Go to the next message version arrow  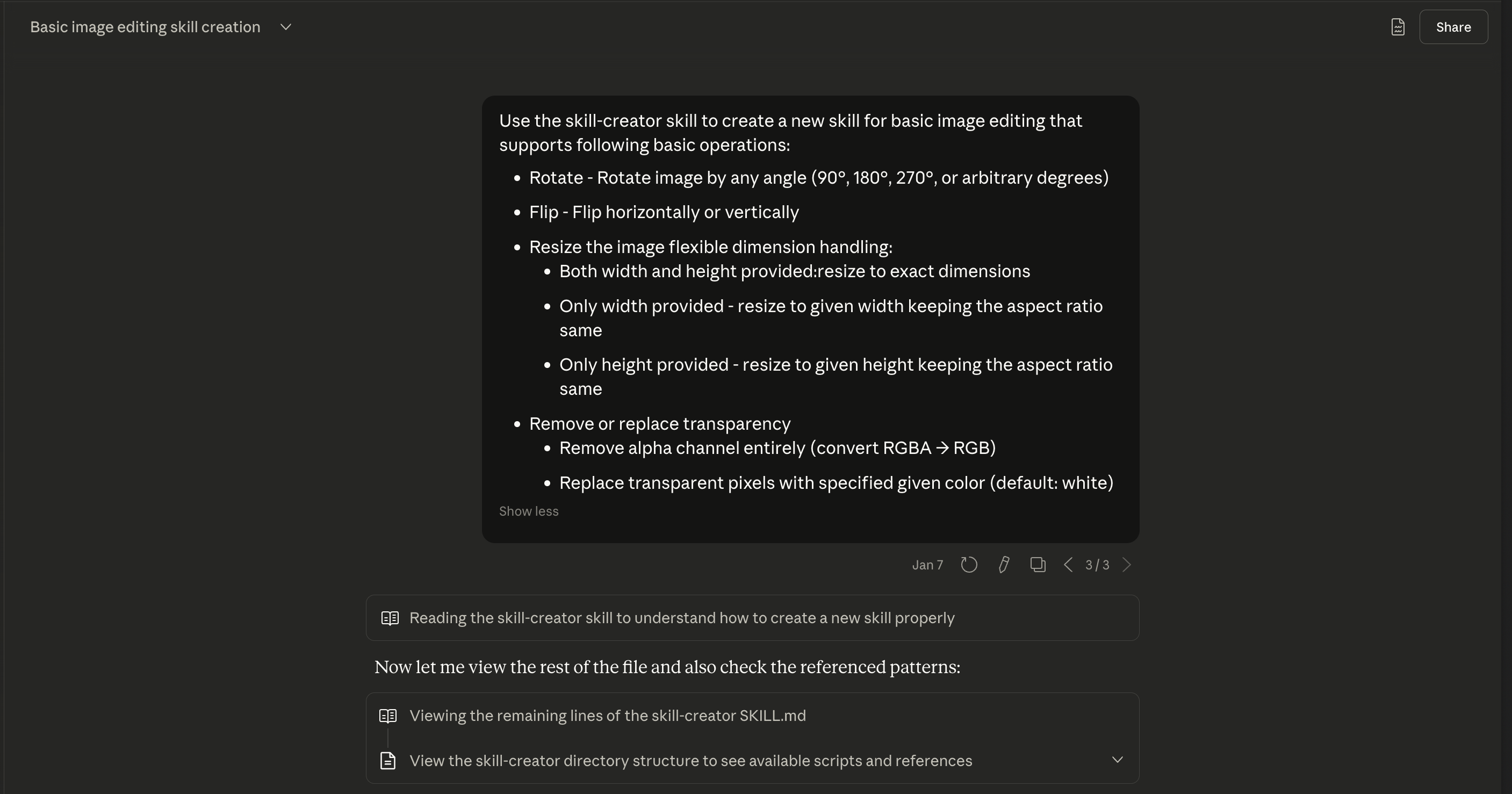(x=1126, y=565)
